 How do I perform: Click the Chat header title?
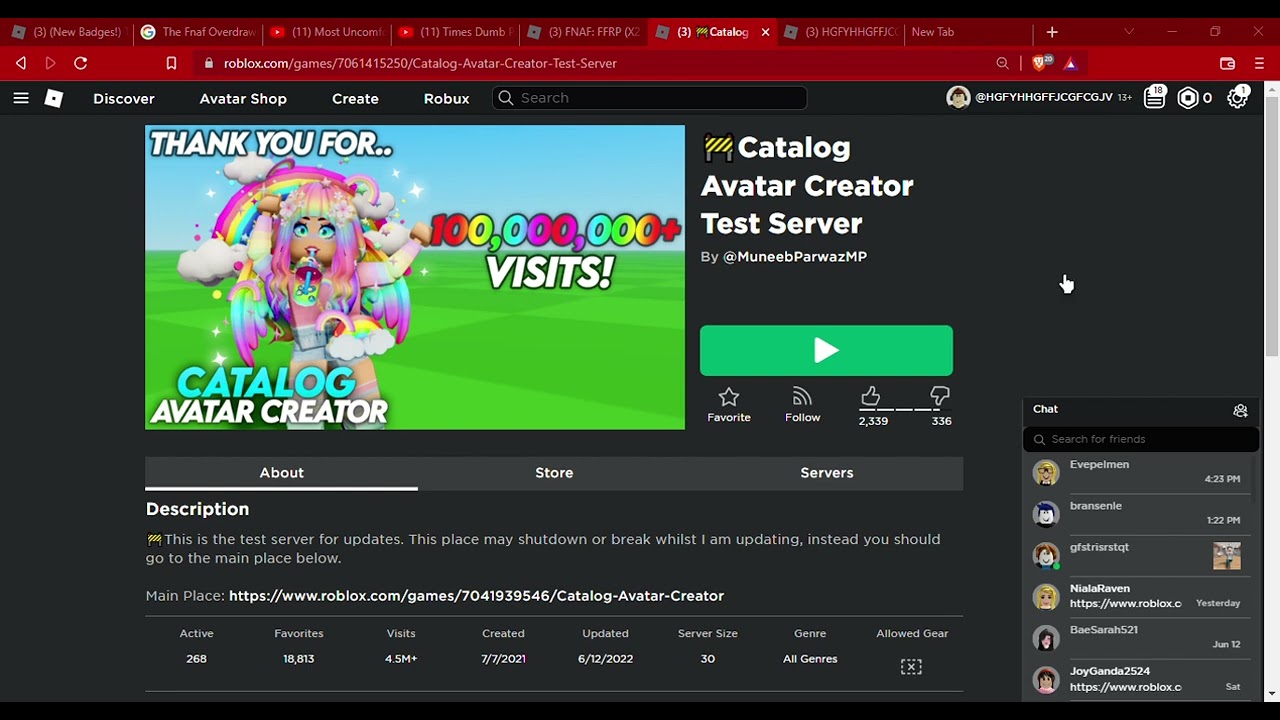tap(1045, 409)
